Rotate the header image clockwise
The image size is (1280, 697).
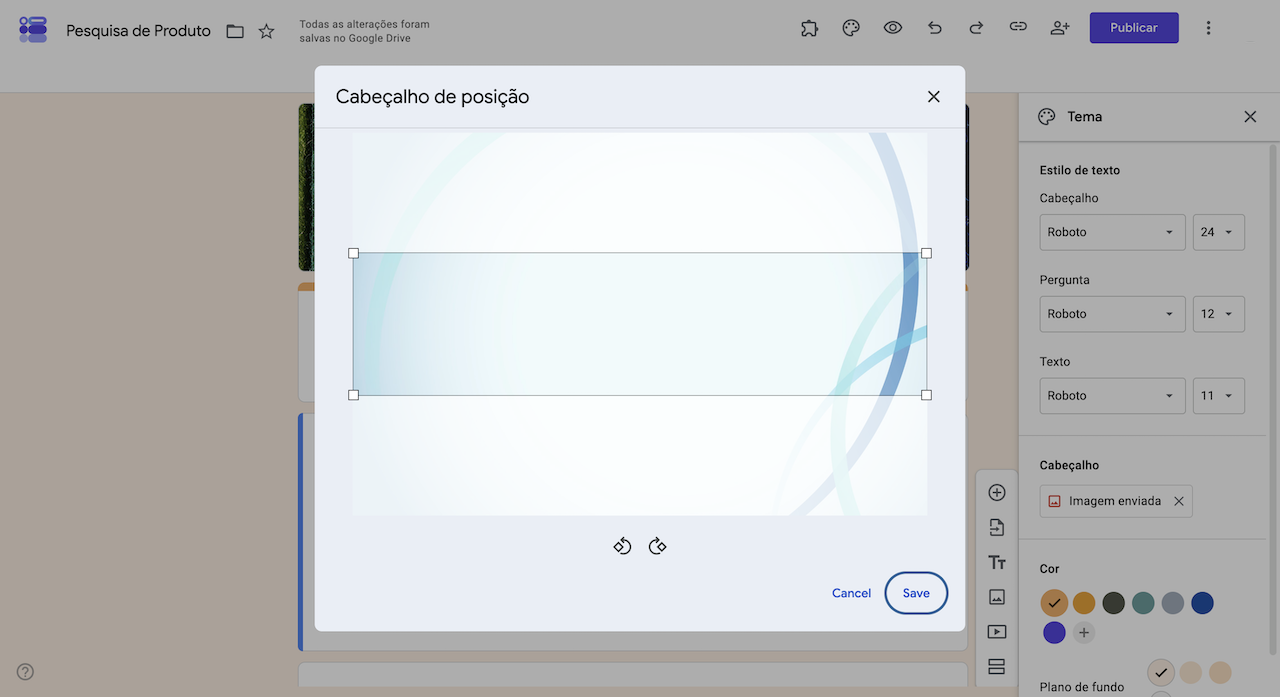[x=657, y=546]
